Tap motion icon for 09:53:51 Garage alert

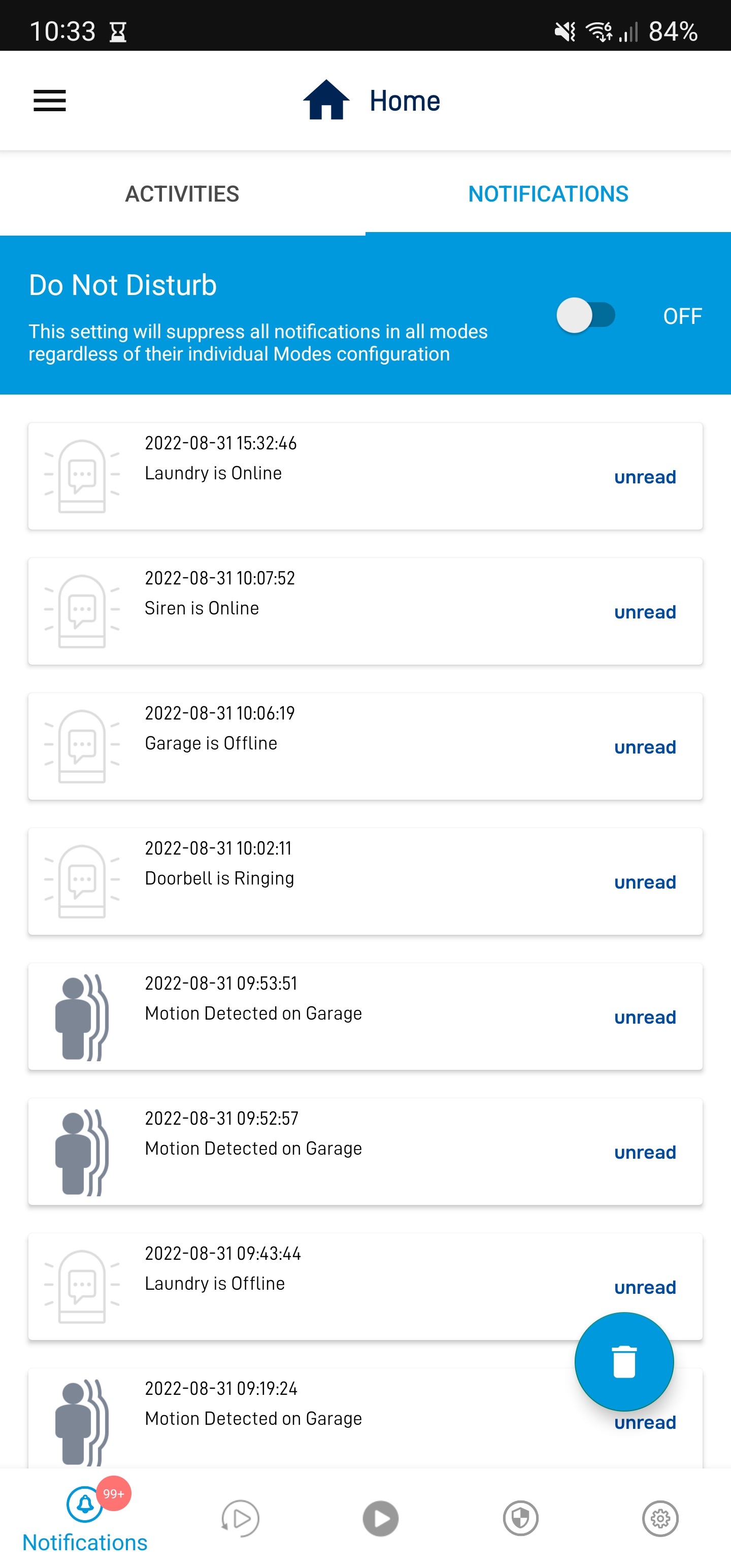click(x=82, y=1017)
